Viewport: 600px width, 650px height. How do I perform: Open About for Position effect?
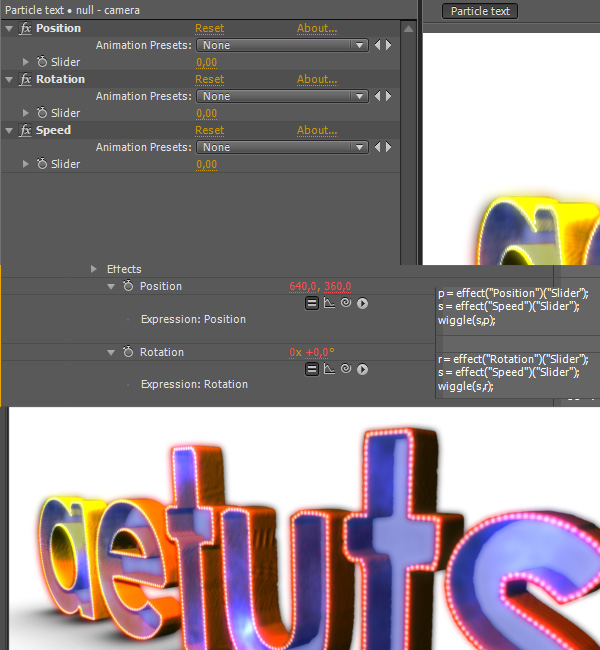pos(317,29)
